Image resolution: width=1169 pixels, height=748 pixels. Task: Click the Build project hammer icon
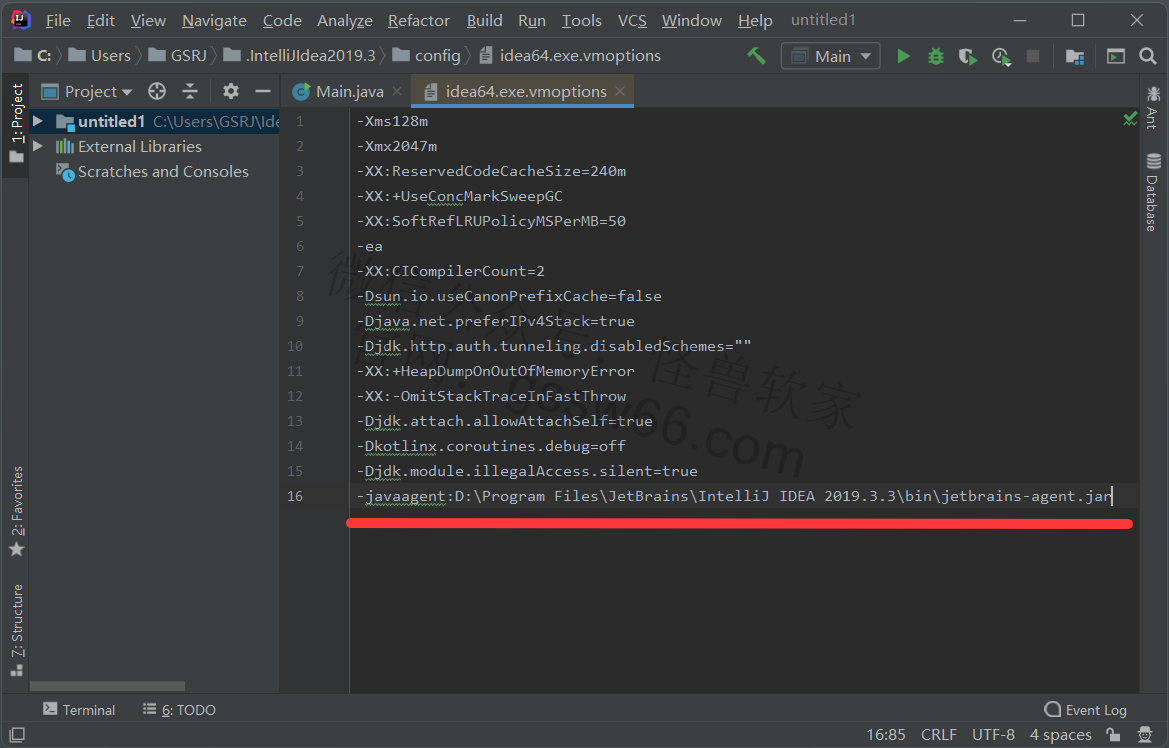[756, 56]
